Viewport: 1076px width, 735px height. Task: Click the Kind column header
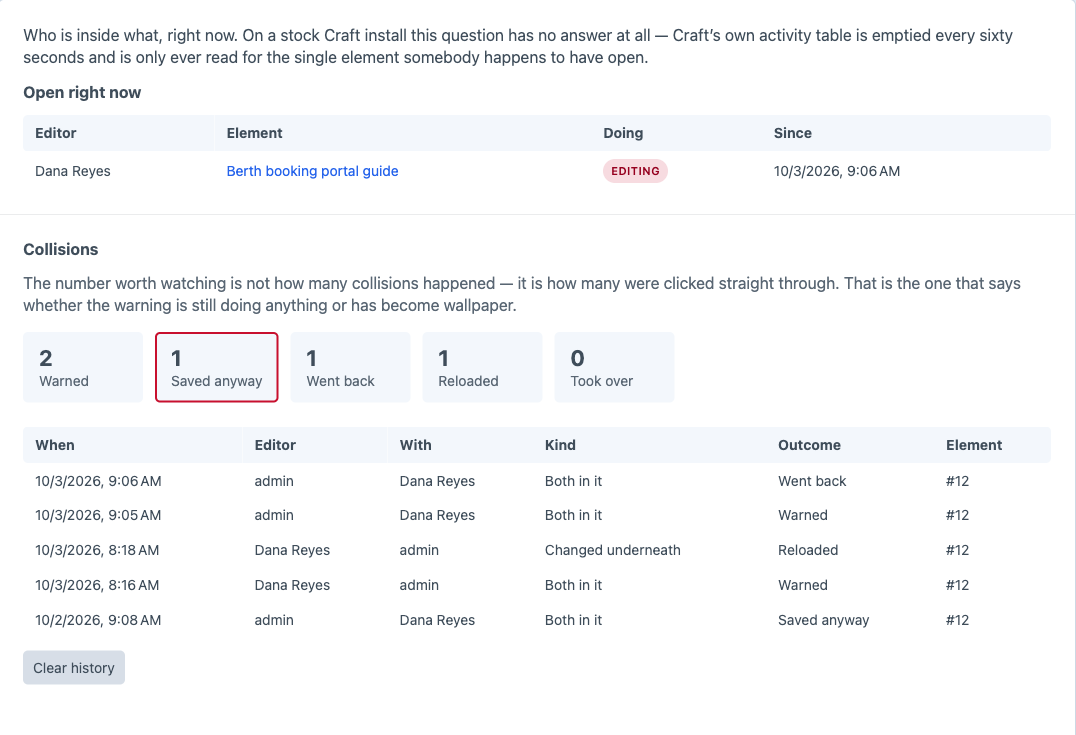[560, 445]
